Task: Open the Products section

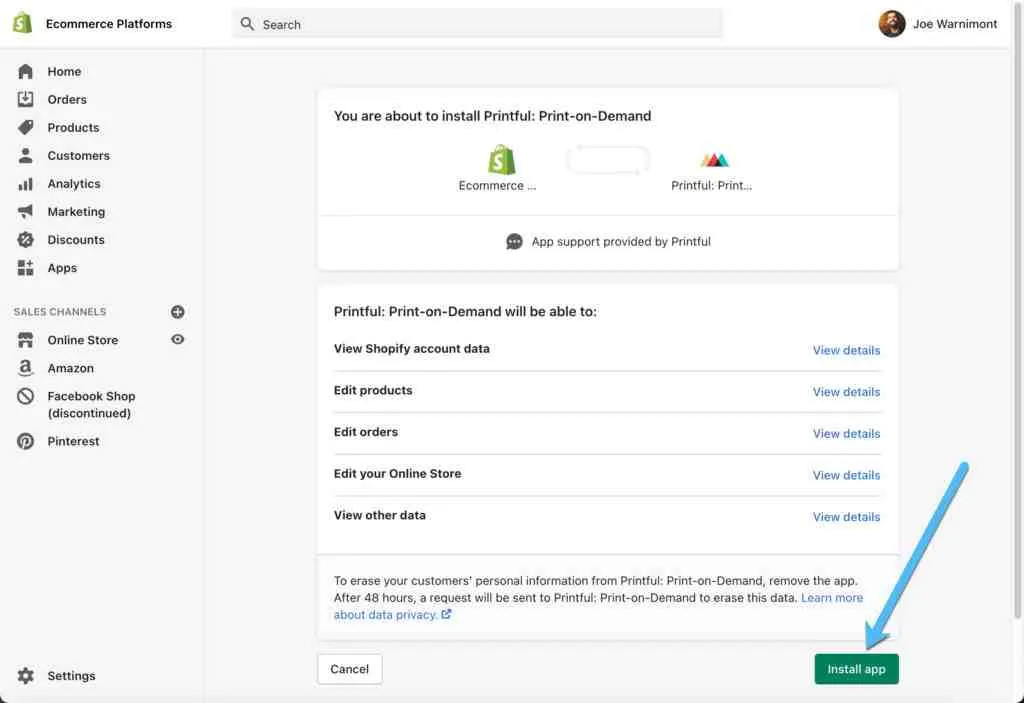Action: pyautogui.click(x=73, y=127)
